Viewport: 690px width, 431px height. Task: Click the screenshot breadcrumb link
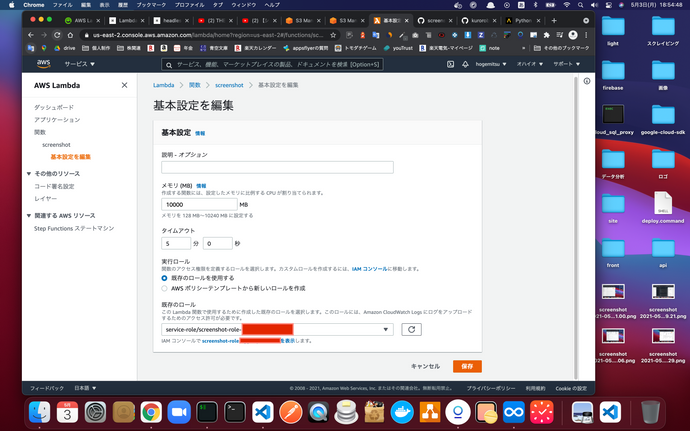tap(229, 85)
